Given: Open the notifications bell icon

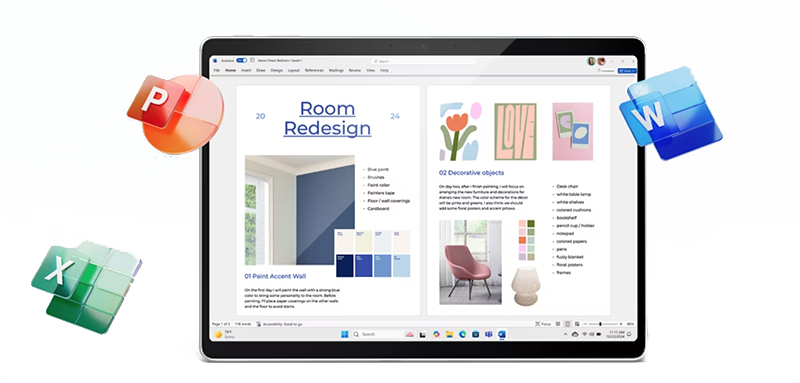Looking at the screenshot, I should pos(629,334).
